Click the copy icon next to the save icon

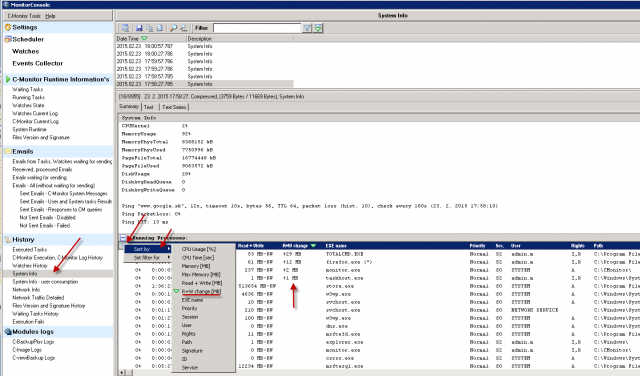tap(149, 28)
